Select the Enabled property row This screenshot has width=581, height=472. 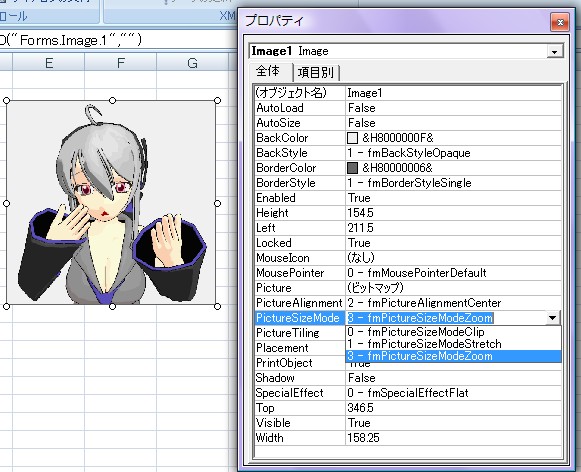point(408,198)
